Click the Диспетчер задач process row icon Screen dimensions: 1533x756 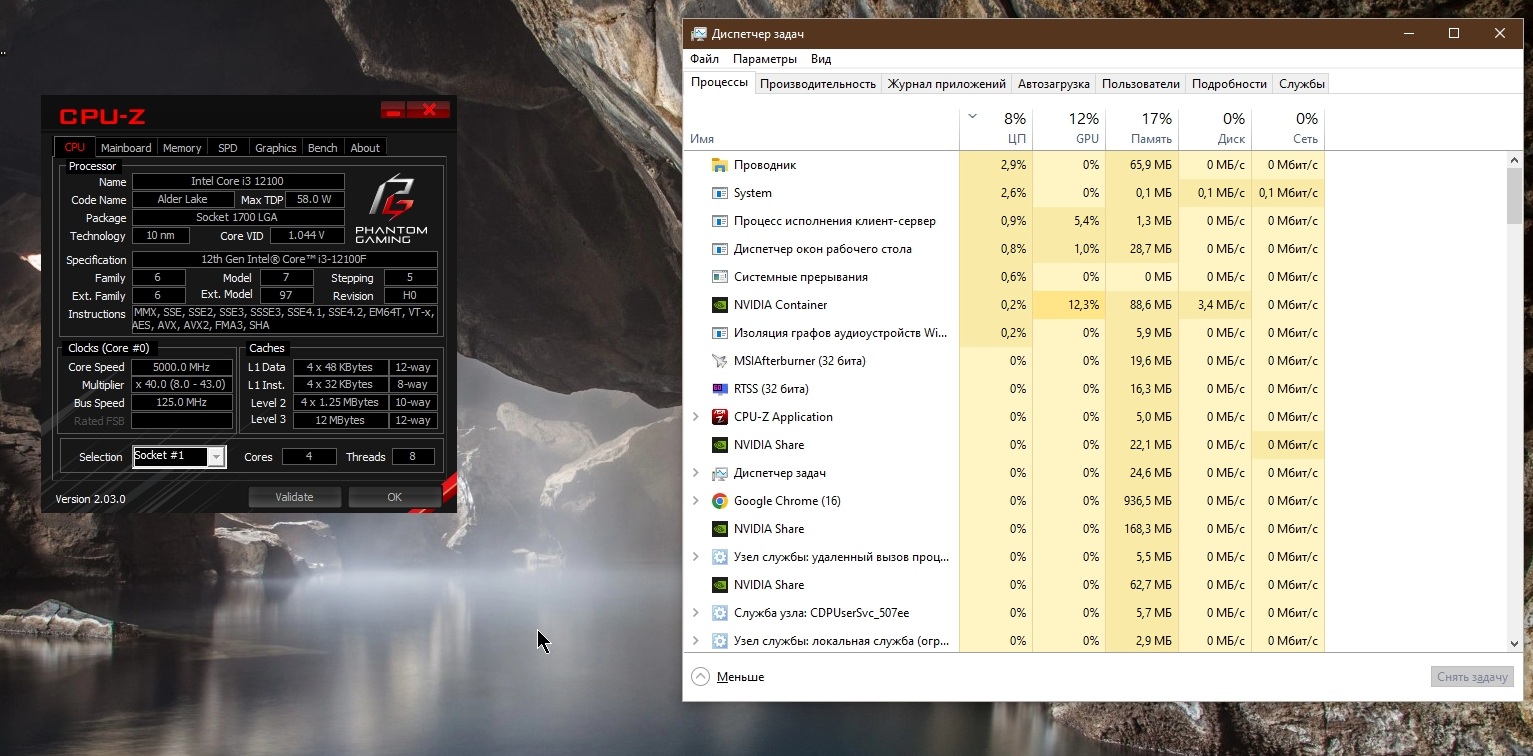[x=719, y=473]
